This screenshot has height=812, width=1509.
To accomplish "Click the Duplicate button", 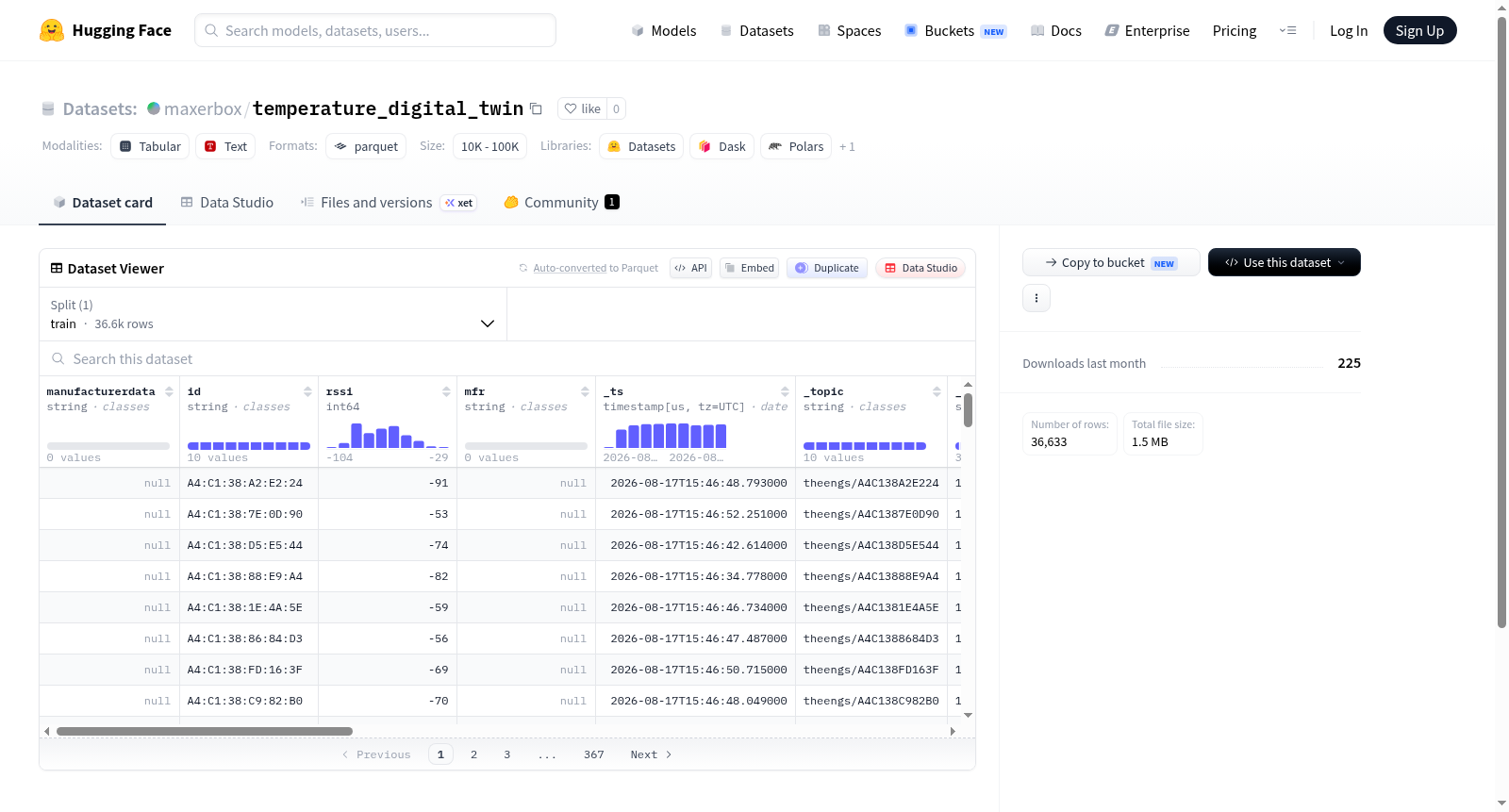I will point(827,268).
